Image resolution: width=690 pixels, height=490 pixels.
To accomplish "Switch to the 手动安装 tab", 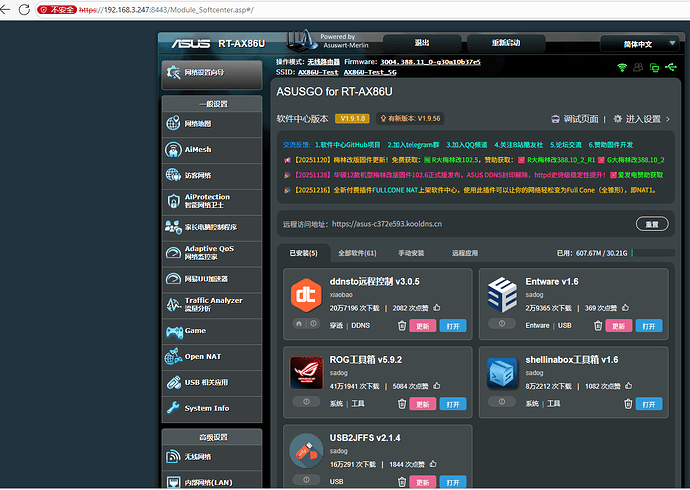I will point(411,253).
